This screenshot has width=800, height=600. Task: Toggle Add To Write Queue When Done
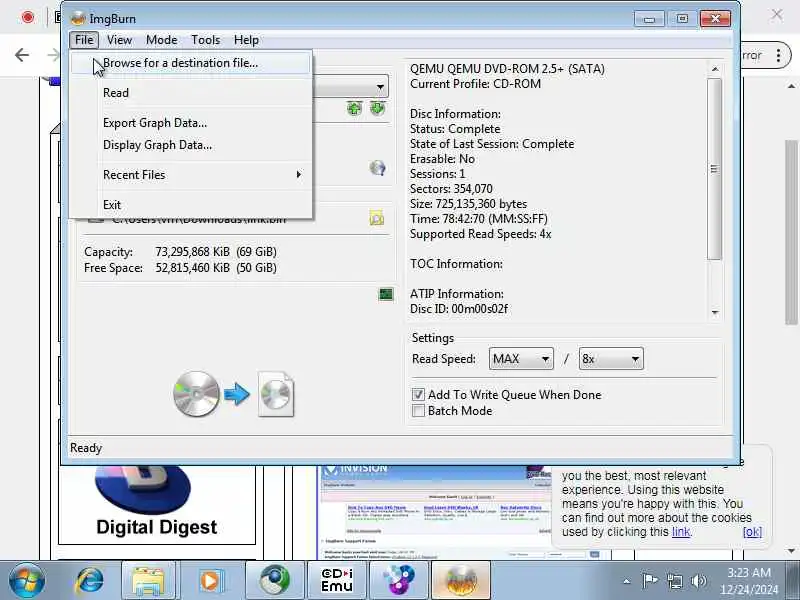point(418,395)
